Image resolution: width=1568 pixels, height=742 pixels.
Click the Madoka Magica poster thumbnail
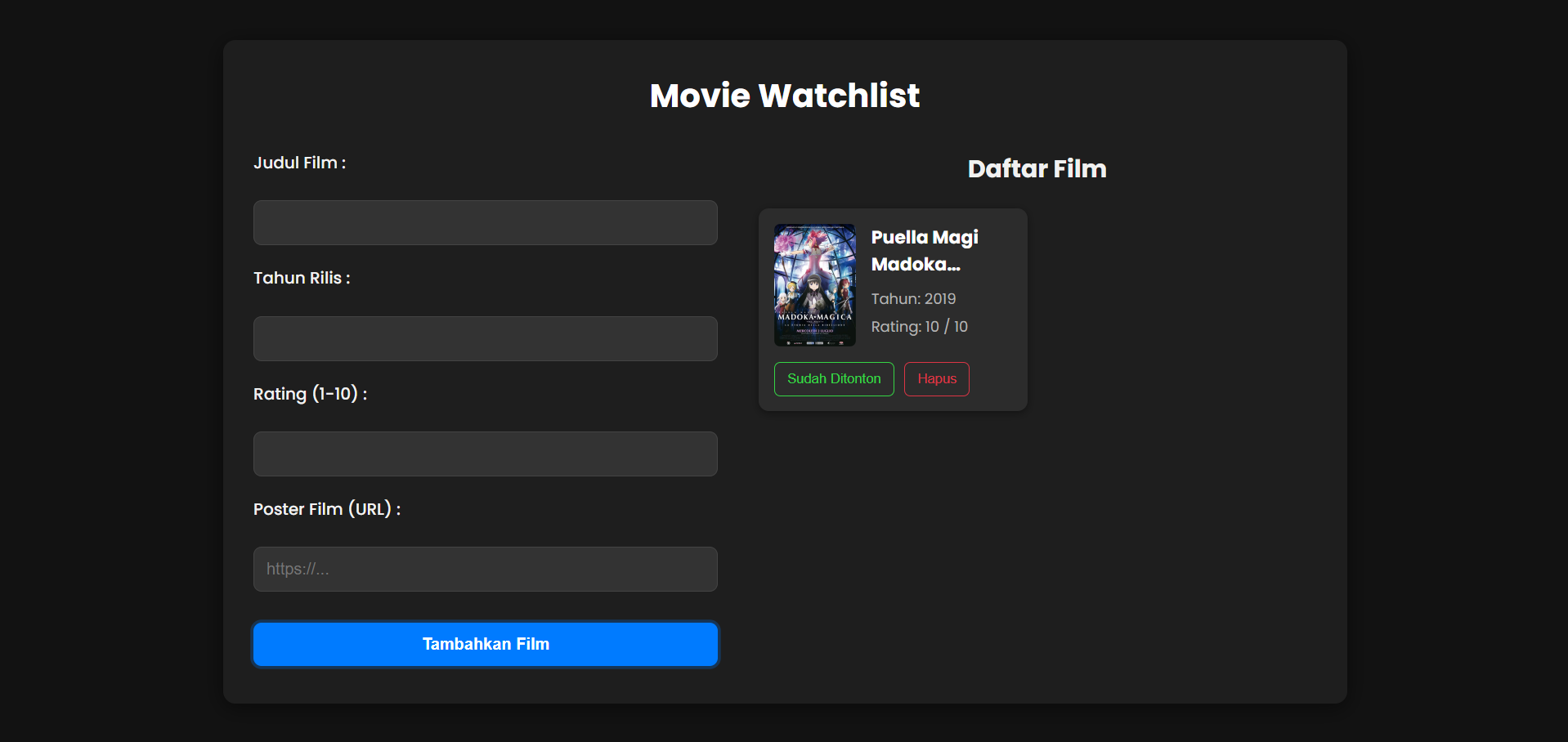tap(814, 284)
